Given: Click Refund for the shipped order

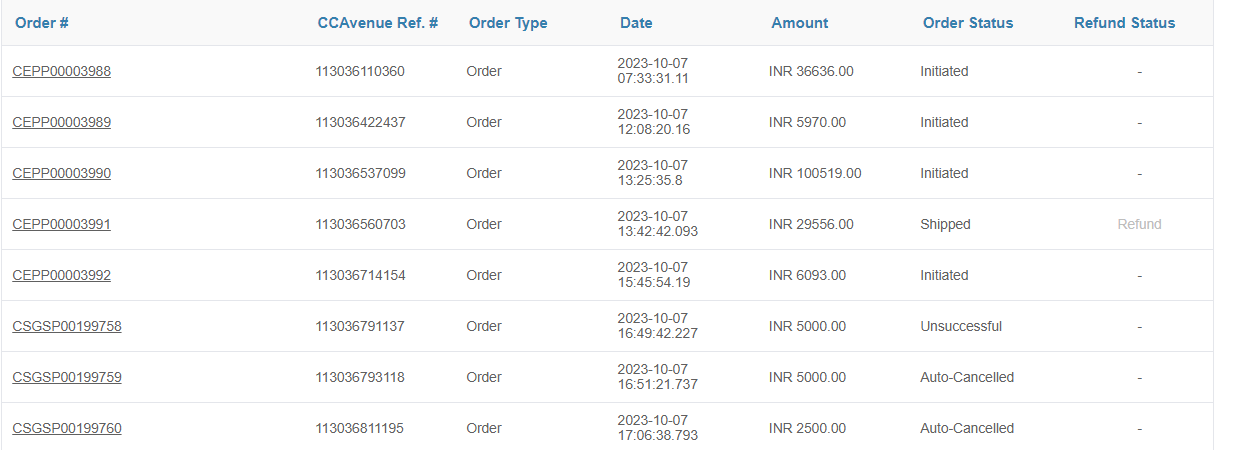Looking at the screenshot, I should click(x=1139, y=224).
